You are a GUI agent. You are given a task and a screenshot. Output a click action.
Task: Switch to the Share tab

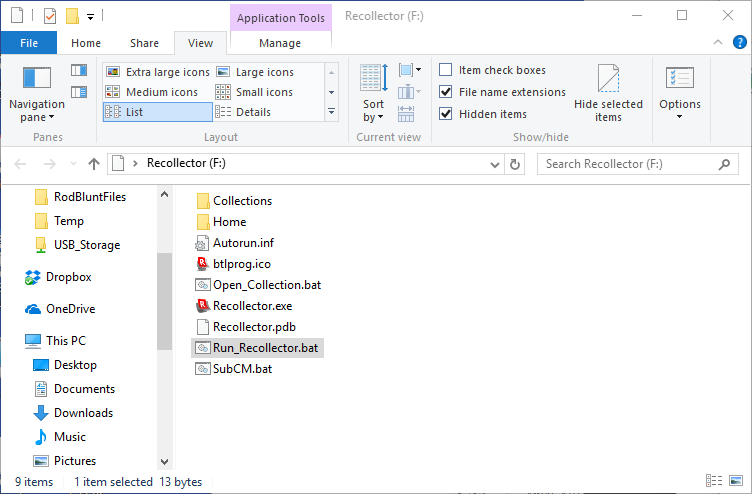[x=144, y=43]
